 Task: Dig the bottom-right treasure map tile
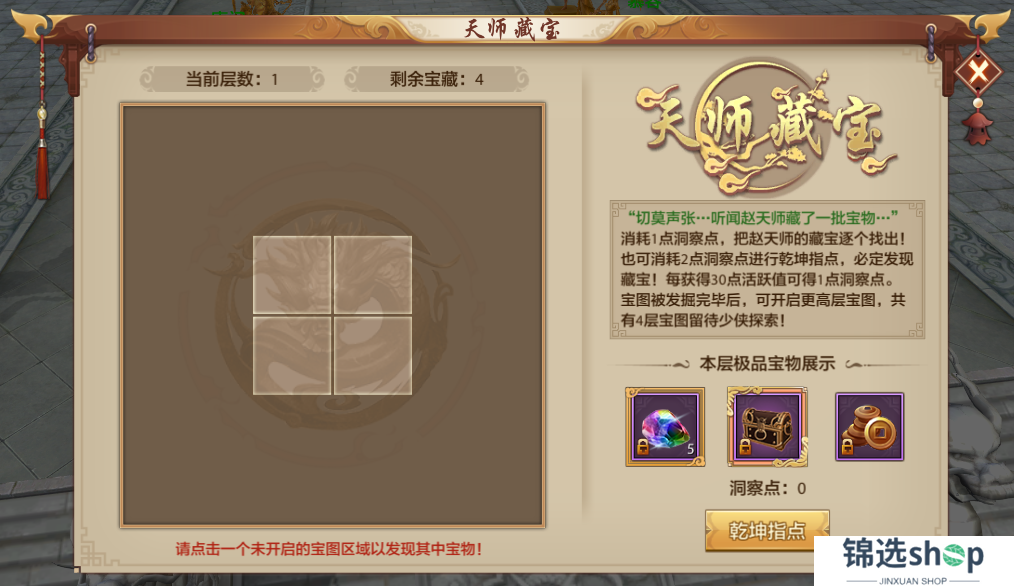372,355
